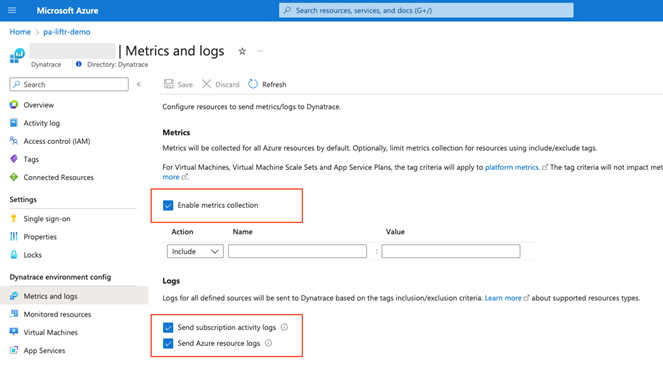The image size is (663, 365).
Task: Favorite this page with the star icon
Action: click(x=242, y=51)
